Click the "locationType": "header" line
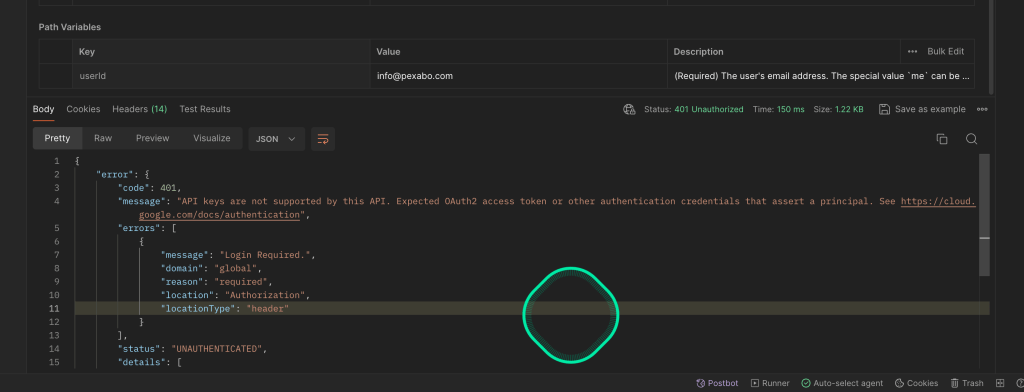Image resolution: width=1024 pixels, height=392 pixels. 225,308
